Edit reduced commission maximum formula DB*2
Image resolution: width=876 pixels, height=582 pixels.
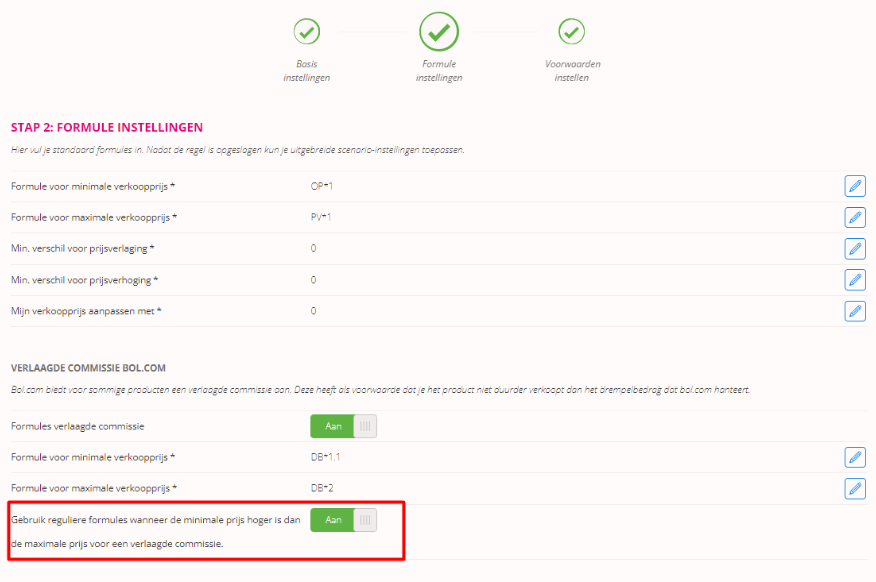(855, 489)
